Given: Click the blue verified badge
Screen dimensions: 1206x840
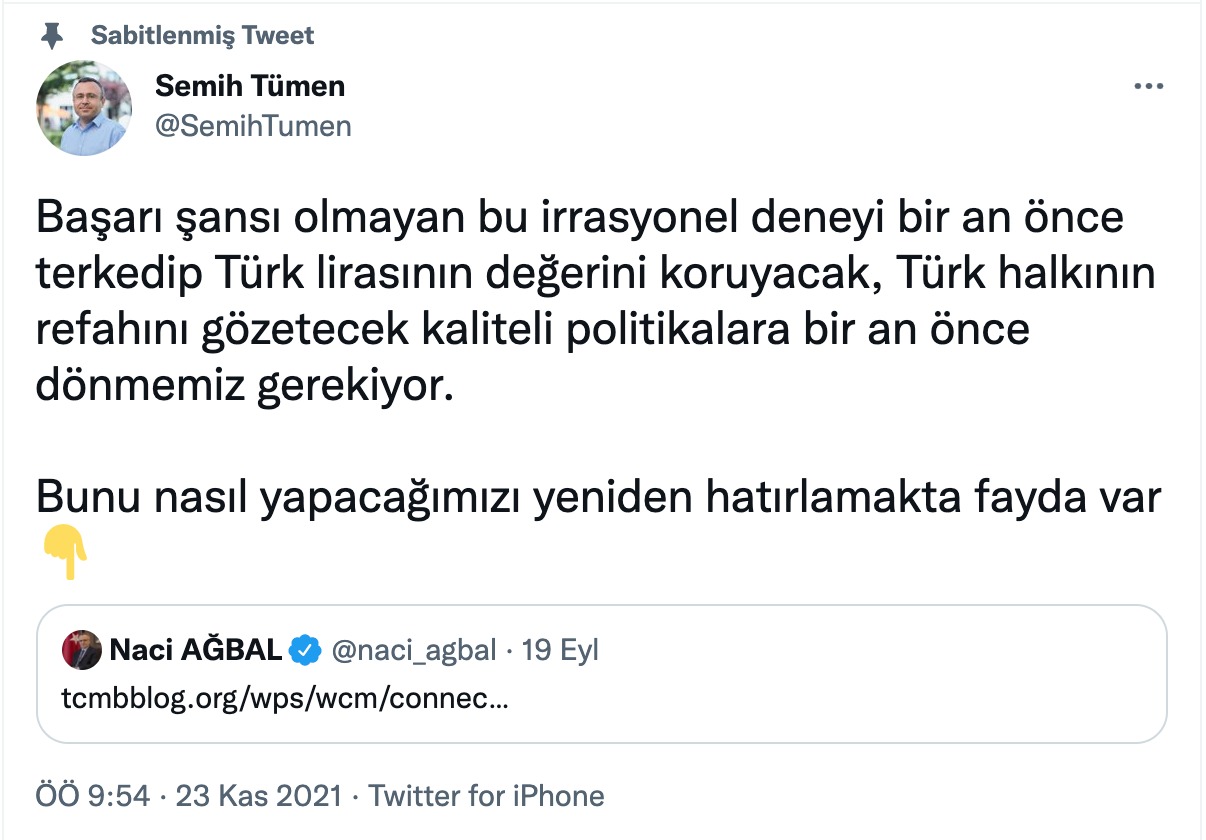Looking at the screenshot, I should [304, 651].
